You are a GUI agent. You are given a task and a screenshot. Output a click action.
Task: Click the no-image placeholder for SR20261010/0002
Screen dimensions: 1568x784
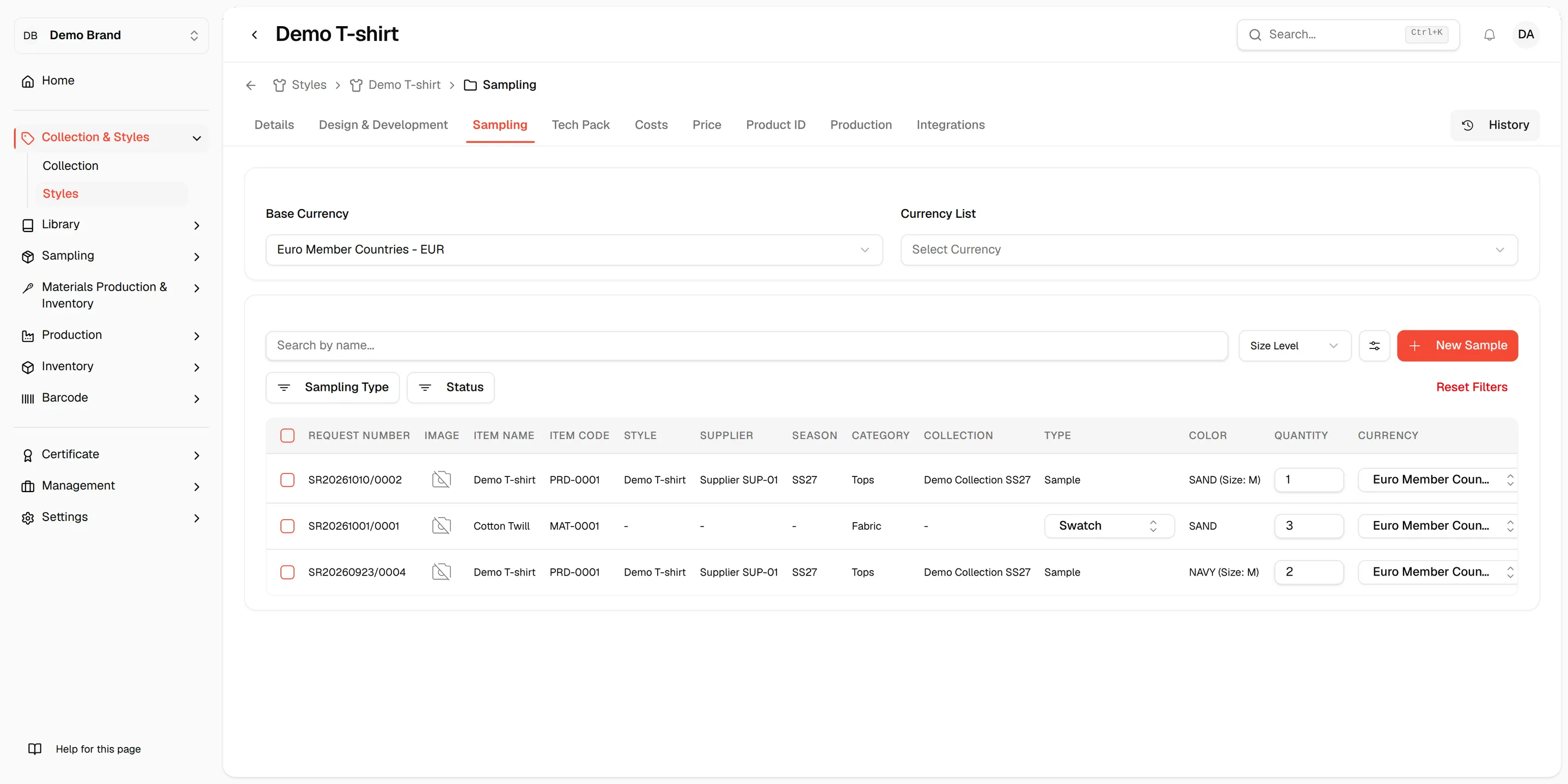pyautogui.click(x=442, y=480)
